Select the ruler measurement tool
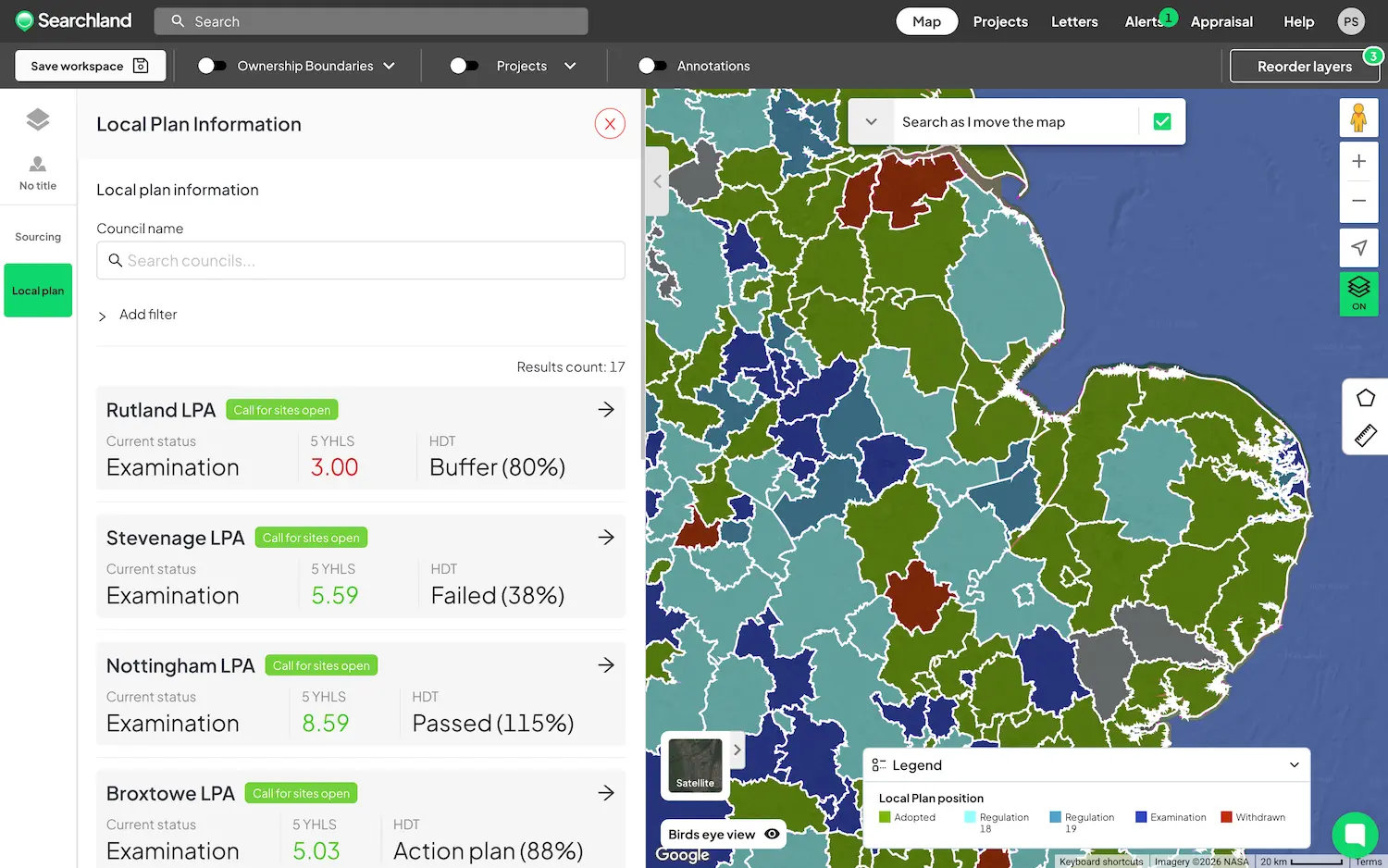1388x868 pixels. coord(1366,435)
